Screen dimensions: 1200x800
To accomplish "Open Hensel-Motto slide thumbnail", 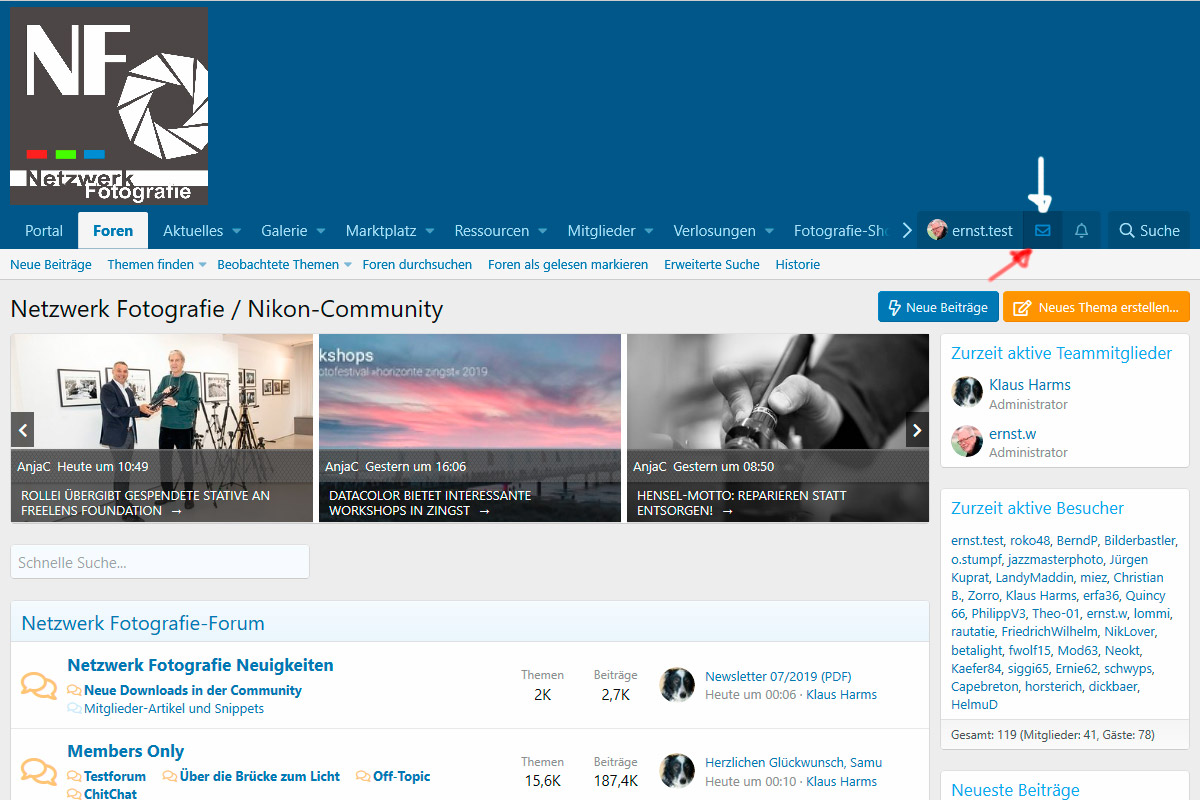I will point(777,428).
